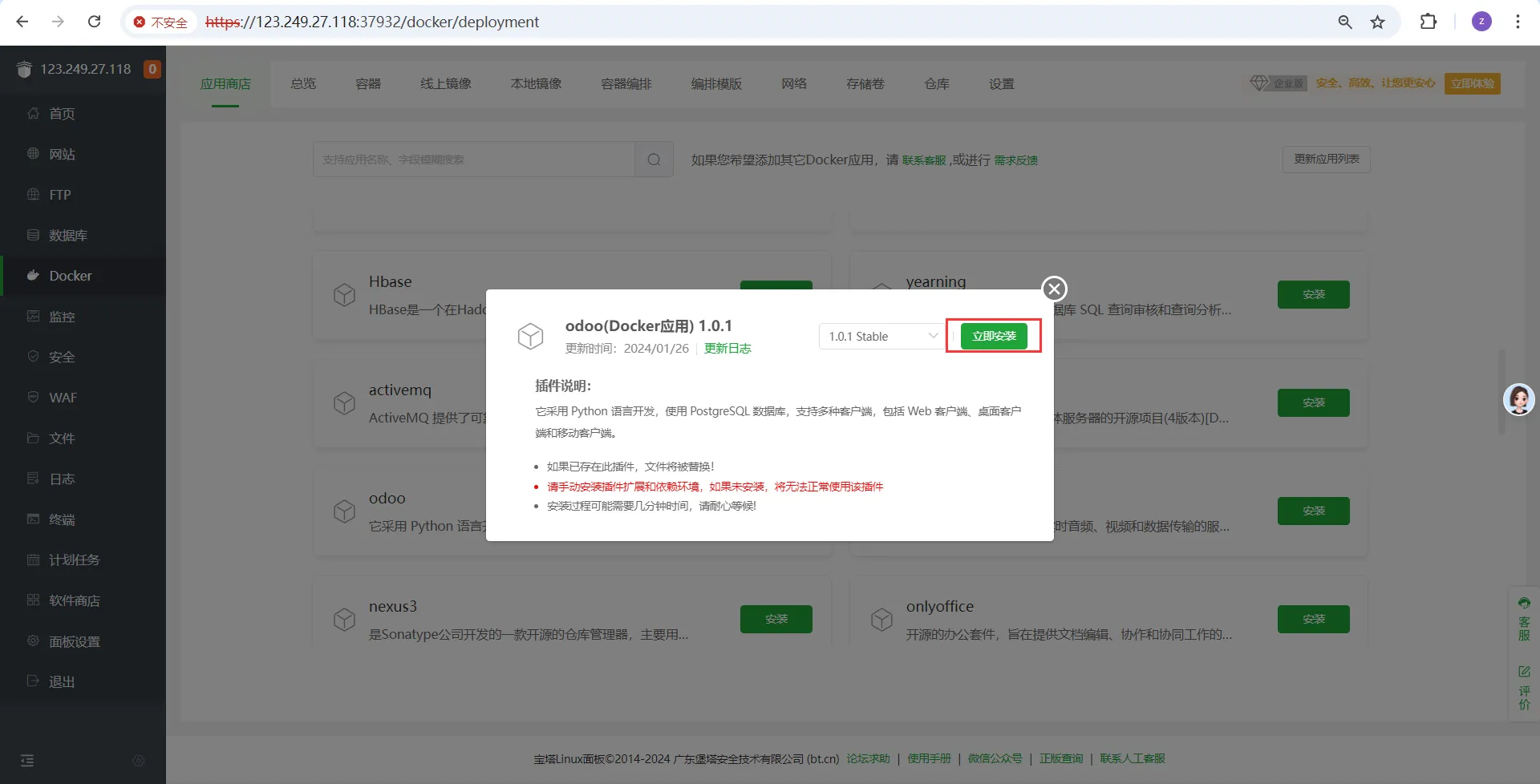
Task: Click the 评价 feedback edit icon
Action: [x=1524, y=671]
